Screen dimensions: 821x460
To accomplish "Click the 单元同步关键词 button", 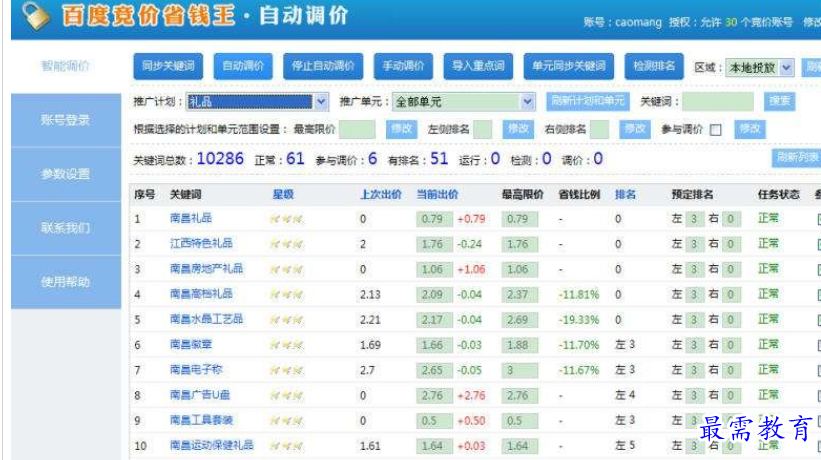I will [569, 66].
